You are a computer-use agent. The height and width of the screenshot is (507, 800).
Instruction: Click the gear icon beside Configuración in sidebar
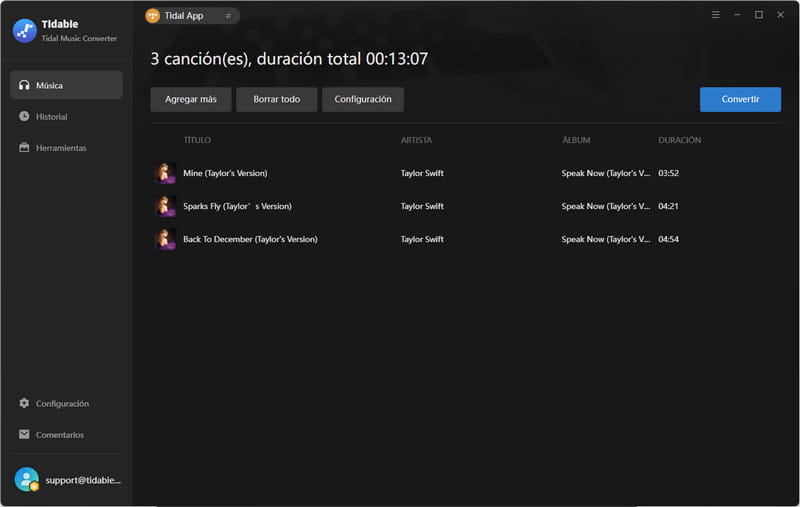(24, 403)
